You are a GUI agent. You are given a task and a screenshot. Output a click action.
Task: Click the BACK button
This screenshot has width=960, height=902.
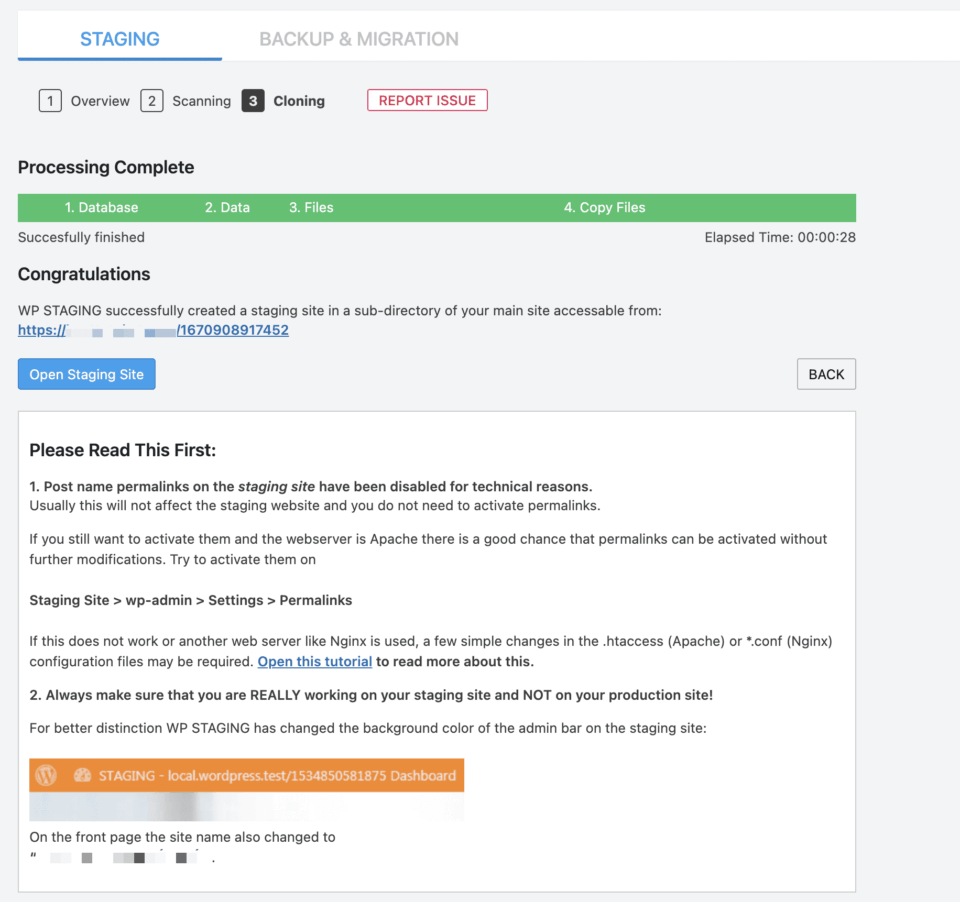point(826,374)
